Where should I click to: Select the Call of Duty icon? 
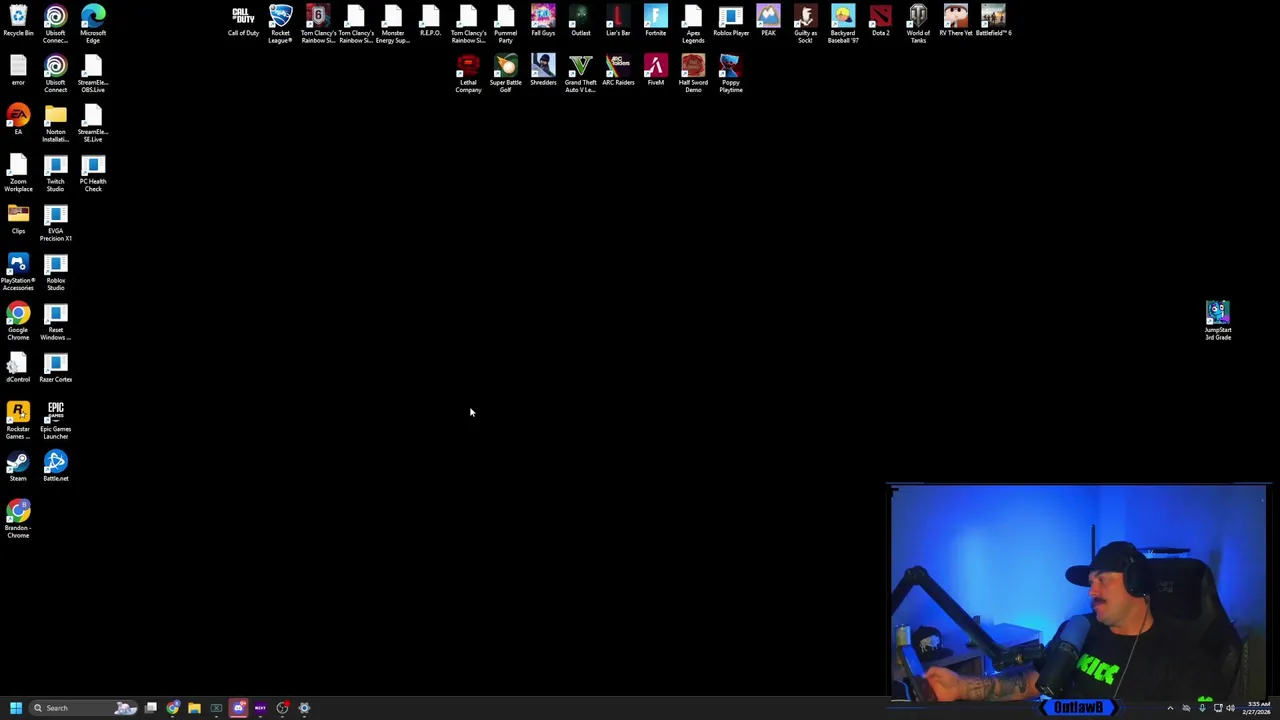[x=243, y=21]
